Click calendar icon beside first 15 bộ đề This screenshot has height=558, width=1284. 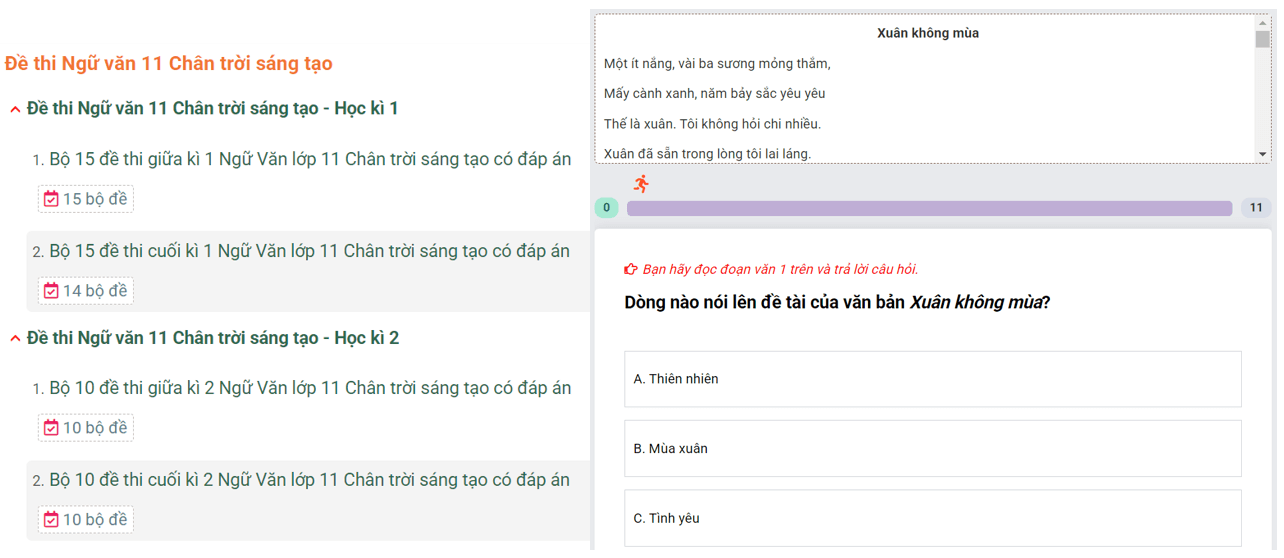click(x=51, y=199)
